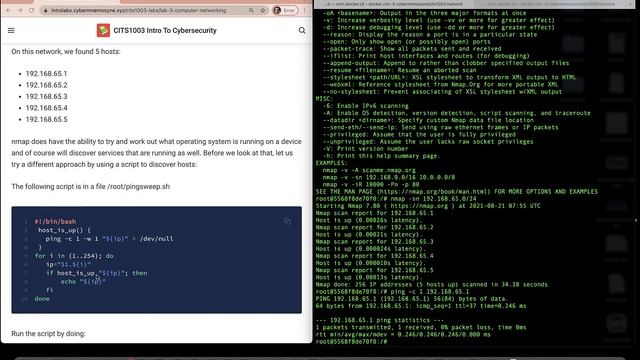
Task: Click the sentence mentioning /root/pingsweep.sh
Action: 91,187
